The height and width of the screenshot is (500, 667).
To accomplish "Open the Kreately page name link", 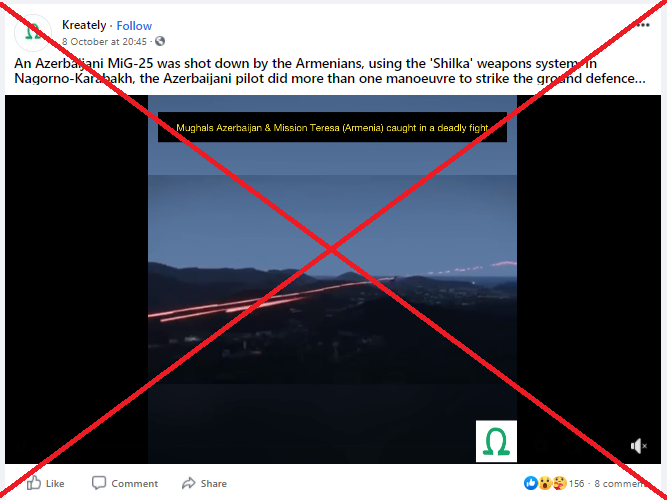I will [x=84, y=25].
